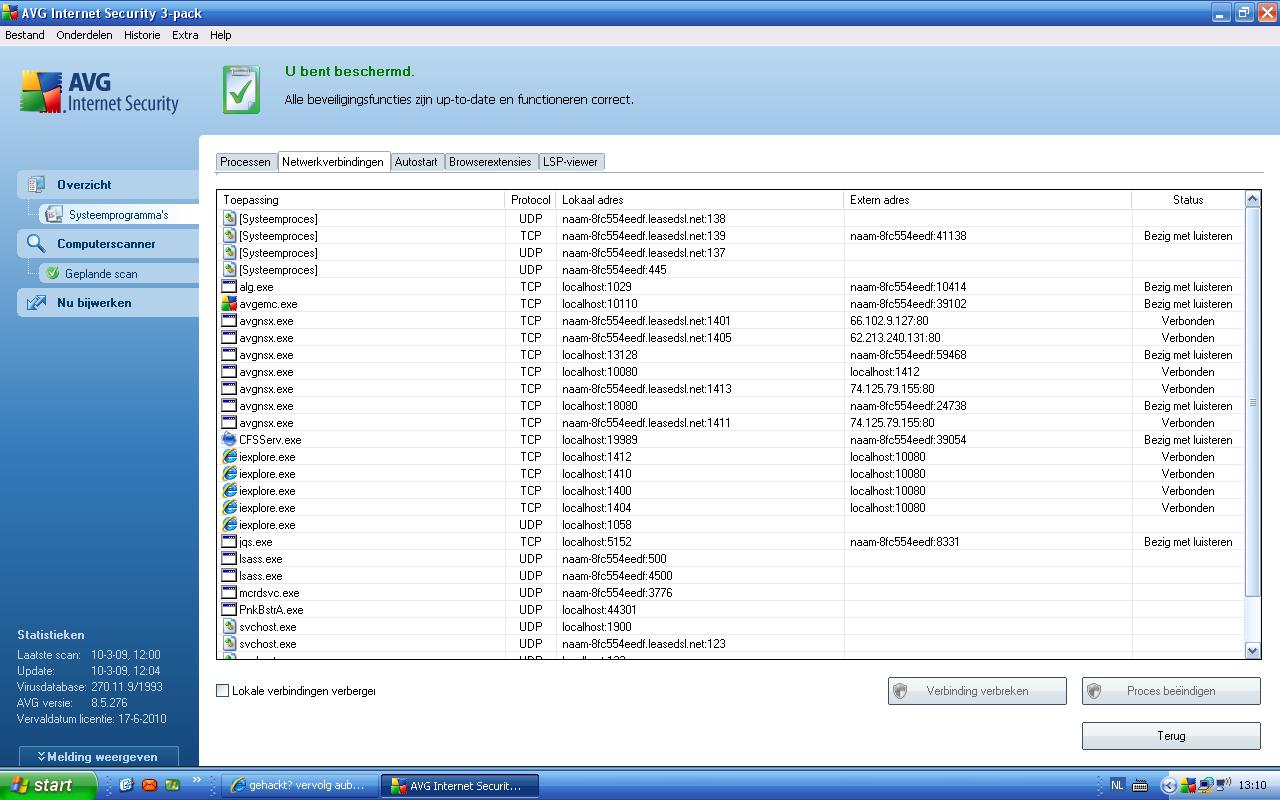Select the local address localhost:44301 cell
Viewport: 1280px width, 800px height.
click(x=700, y=610)
